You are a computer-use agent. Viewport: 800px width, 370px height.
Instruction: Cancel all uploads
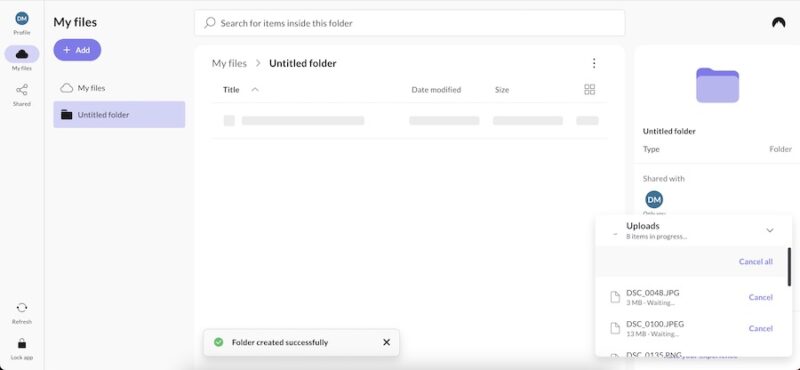[x=756, y=262]
